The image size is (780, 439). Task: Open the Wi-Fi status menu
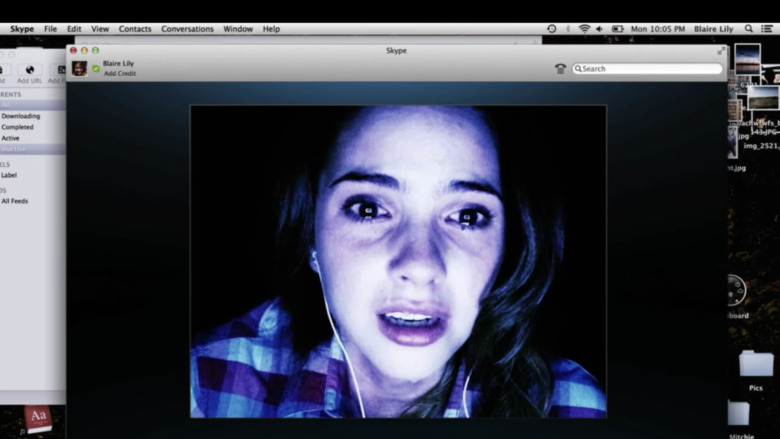pos(585,29)
